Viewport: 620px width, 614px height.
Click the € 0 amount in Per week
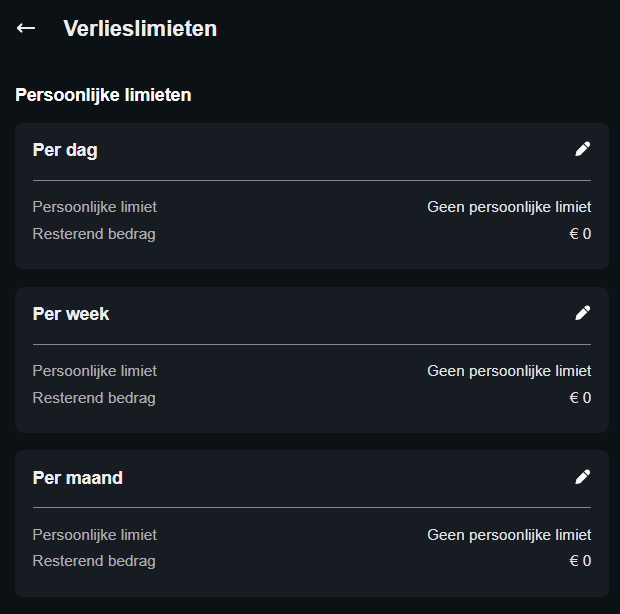580,398
